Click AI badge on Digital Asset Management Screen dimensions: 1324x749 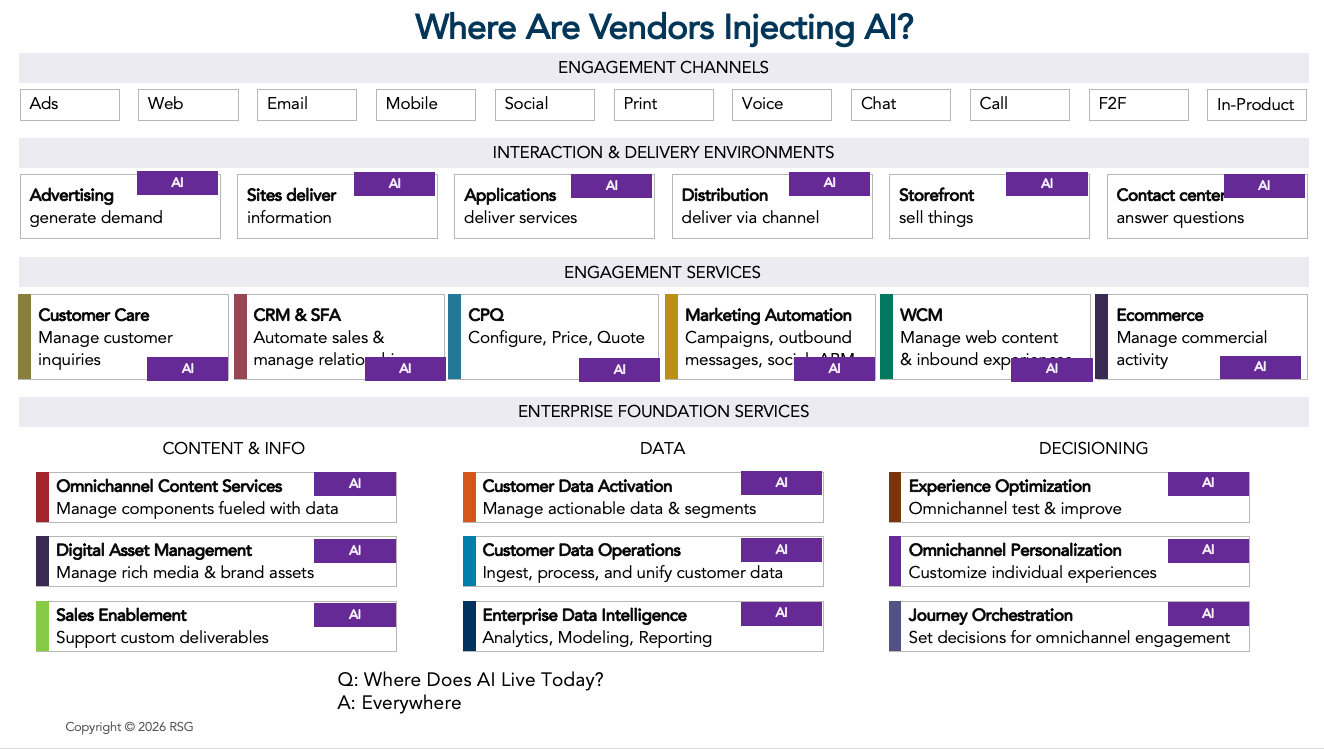355,550
